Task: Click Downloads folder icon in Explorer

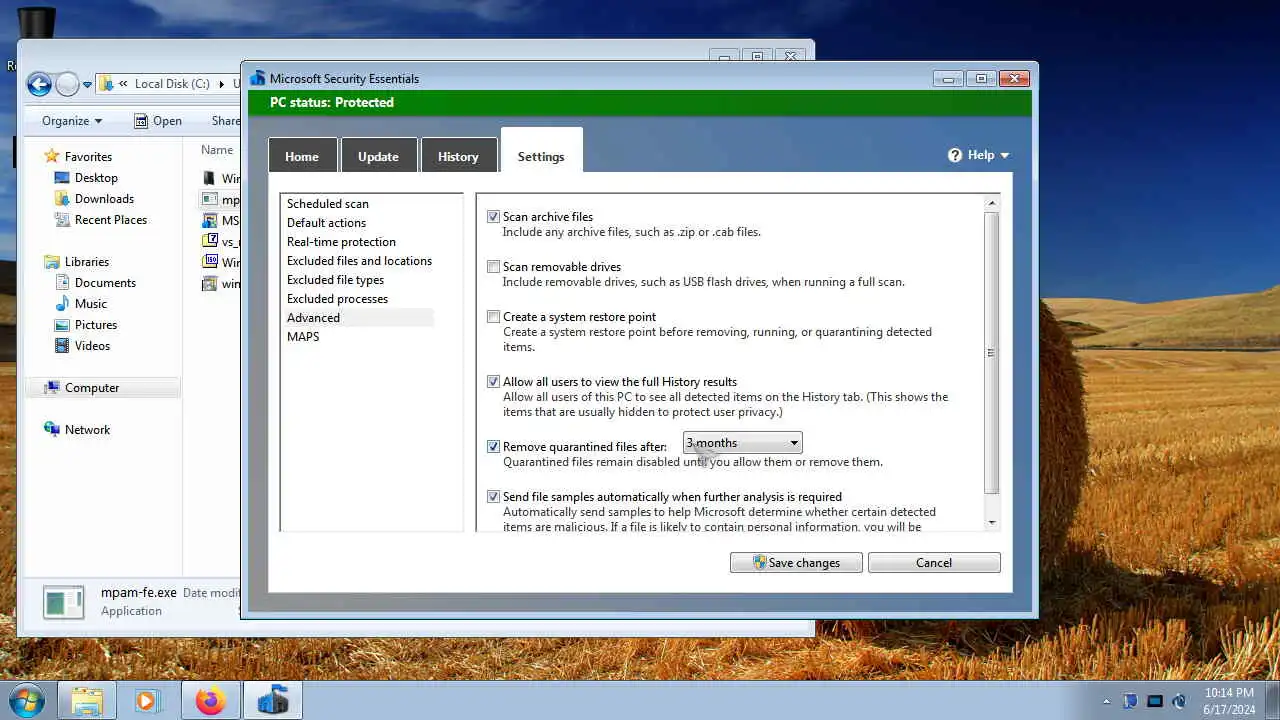Action: point(62,199)
